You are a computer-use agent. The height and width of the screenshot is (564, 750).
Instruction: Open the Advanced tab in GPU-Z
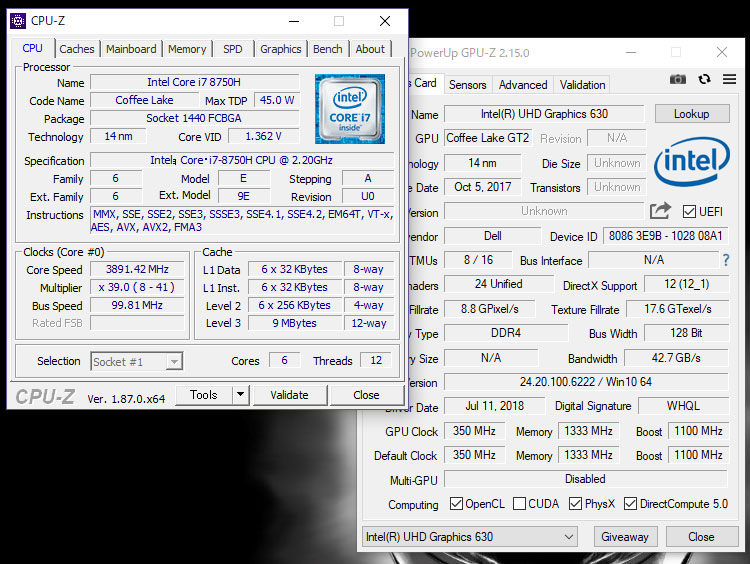[523, 85]
